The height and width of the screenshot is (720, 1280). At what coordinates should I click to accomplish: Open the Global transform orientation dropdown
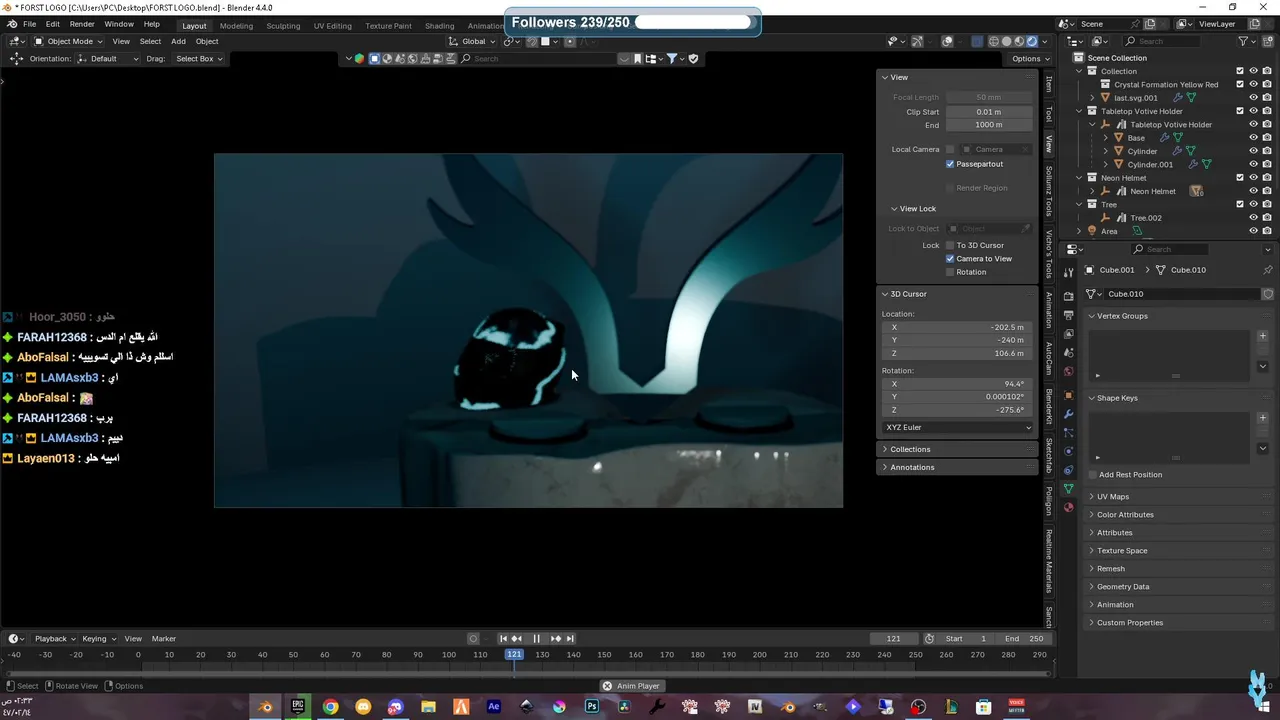click(472, 41)
